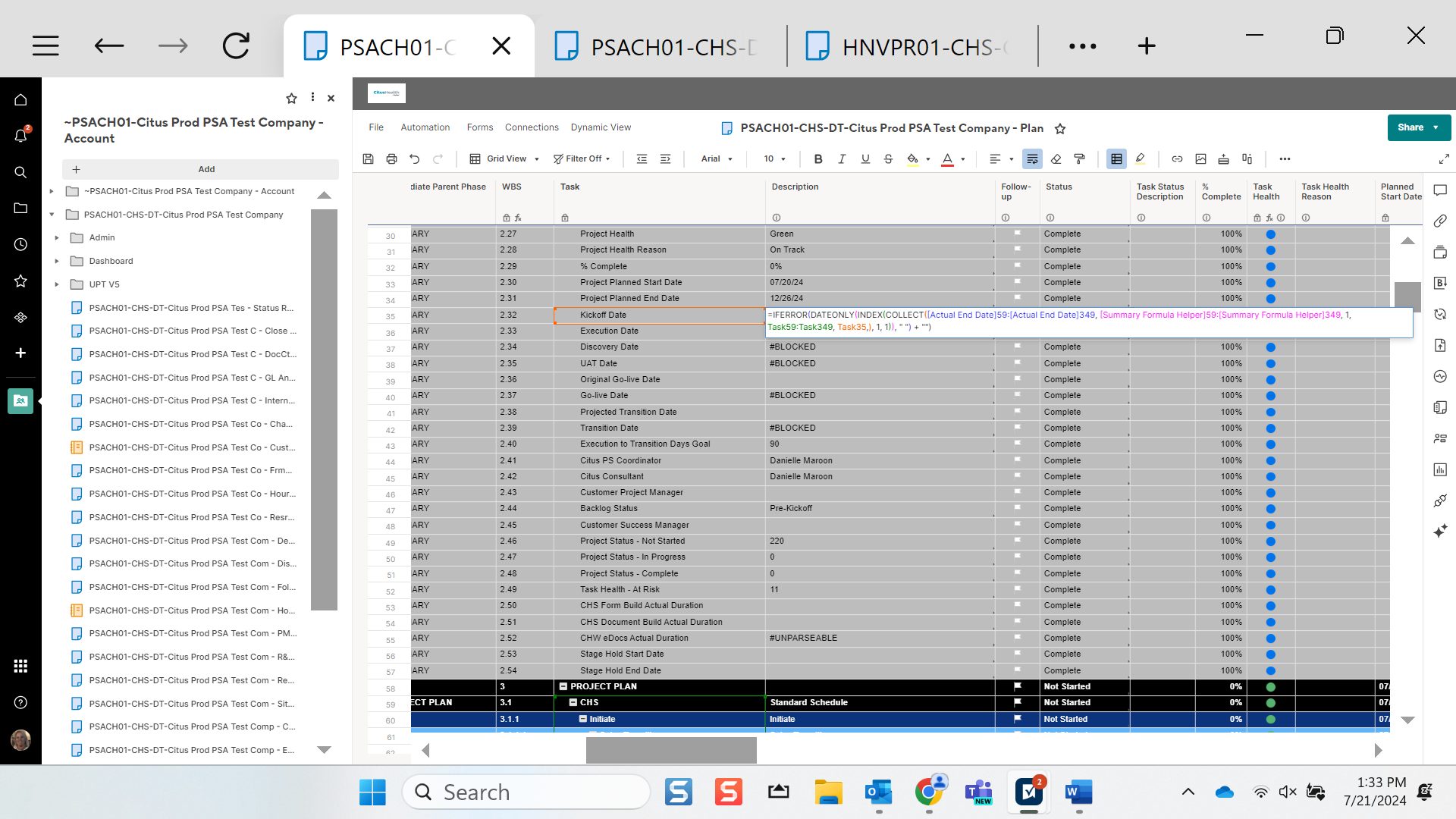Expand sheet to full screen view
The image size is (1456, 819).
tap(1444, 159)
